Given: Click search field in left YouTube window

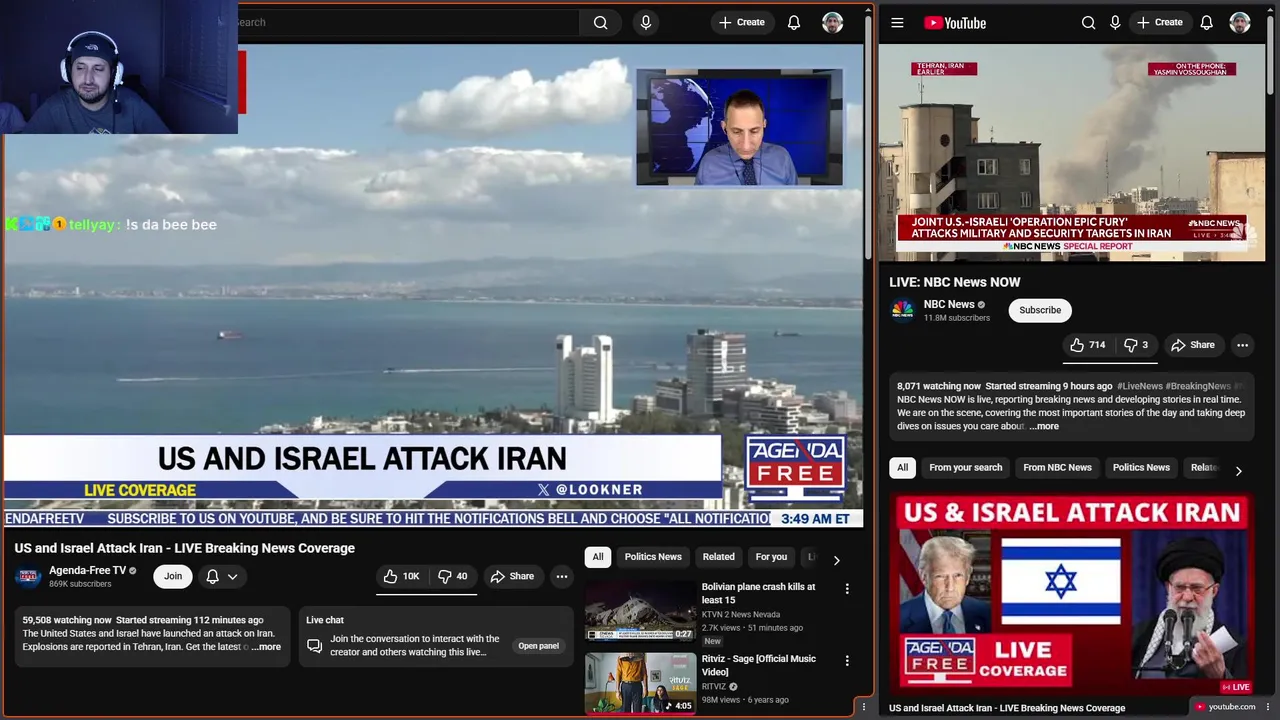Looking at the screenshot, I should coord(408,22).
